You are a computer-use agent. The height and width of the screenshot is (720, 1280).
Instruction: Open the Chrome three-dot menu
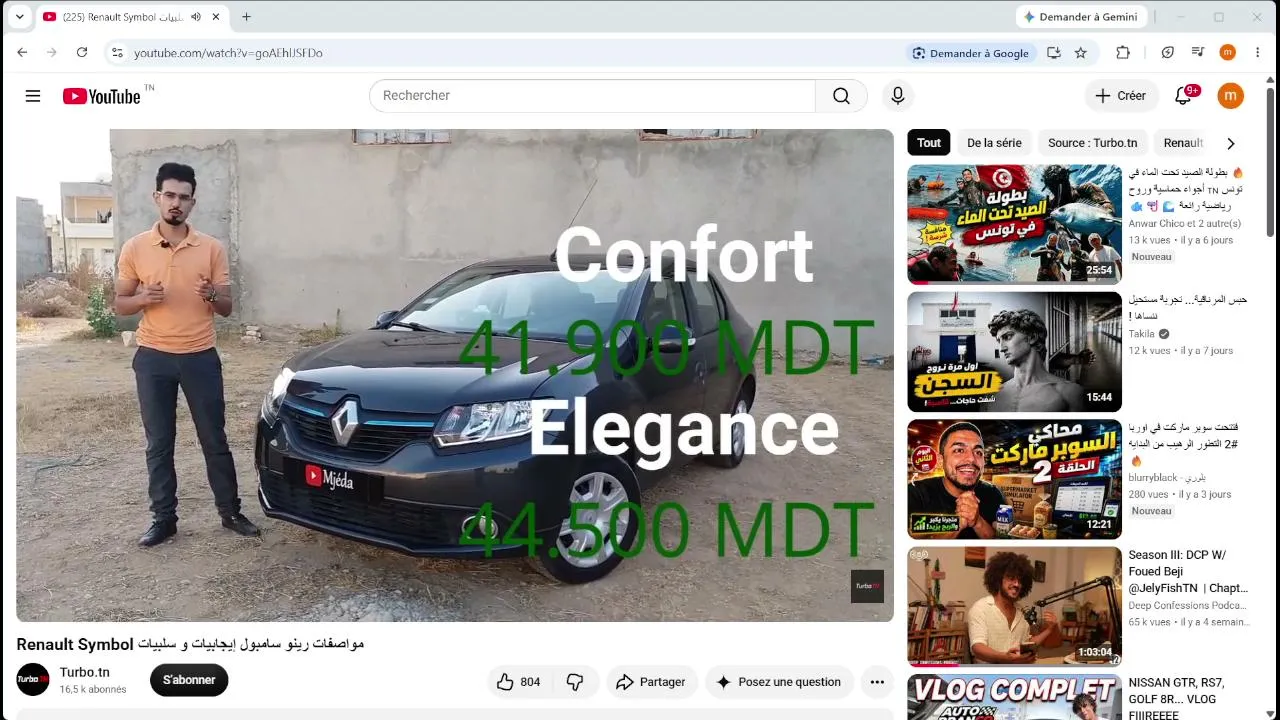click(x=1258, y=53)
